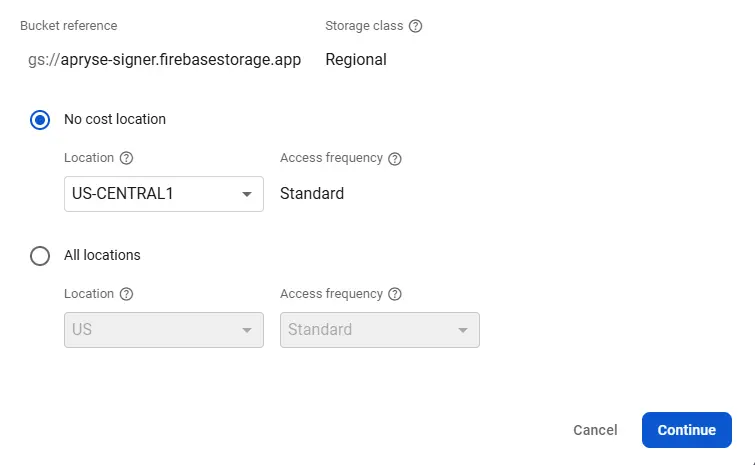
Task: Click the Regional storage class value
Action: (x=356, y=60)
